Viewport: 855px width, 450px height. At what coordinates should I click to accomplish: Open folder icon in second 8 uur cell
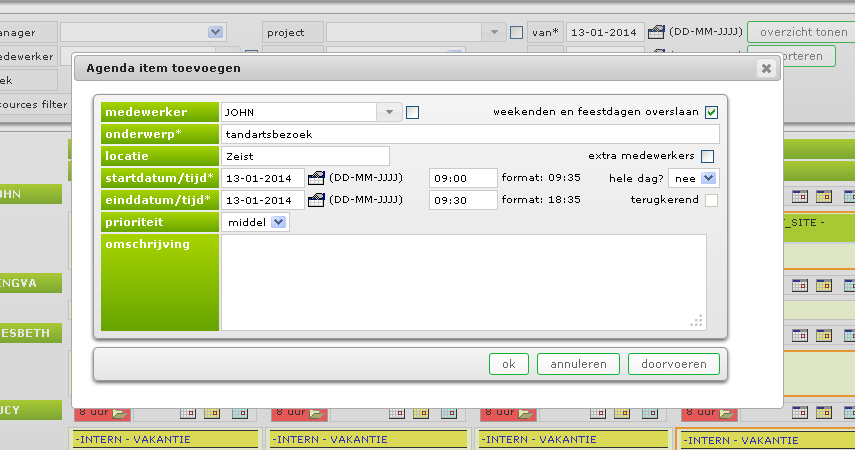point(316,414)
